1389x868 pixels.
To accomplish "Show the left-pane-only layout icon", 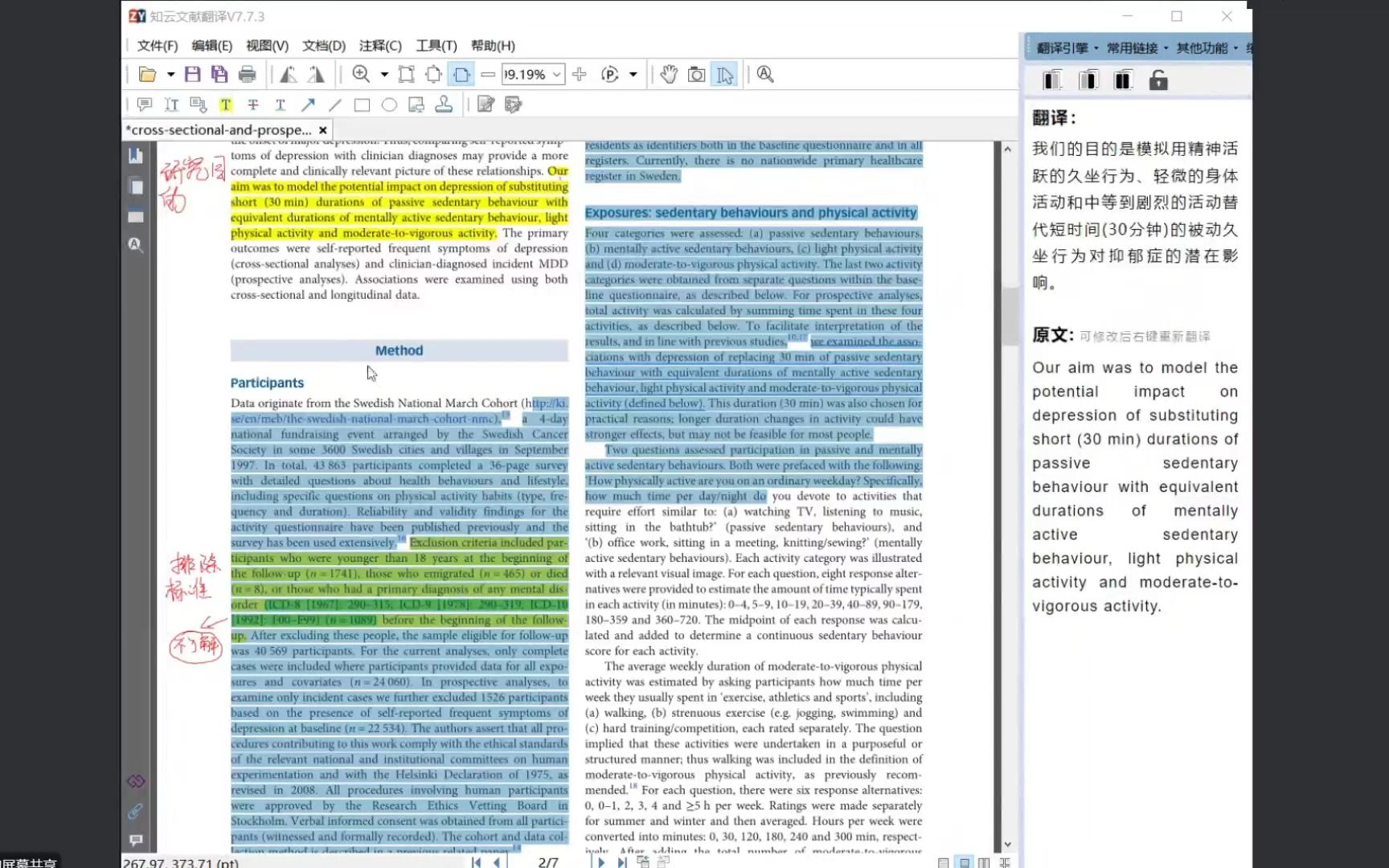I will (1052, 80).
